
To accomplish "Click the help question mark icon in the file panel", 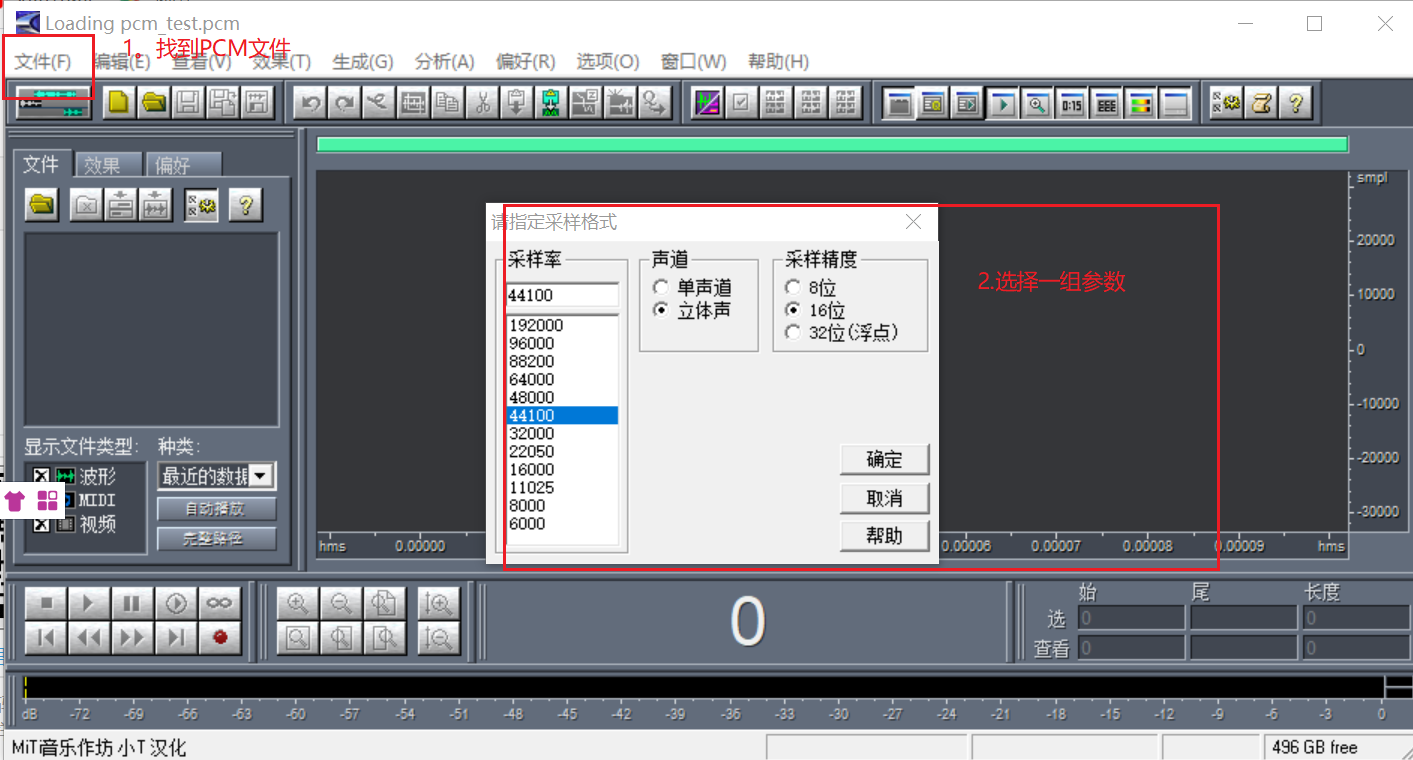I will [x=246, y=204].
